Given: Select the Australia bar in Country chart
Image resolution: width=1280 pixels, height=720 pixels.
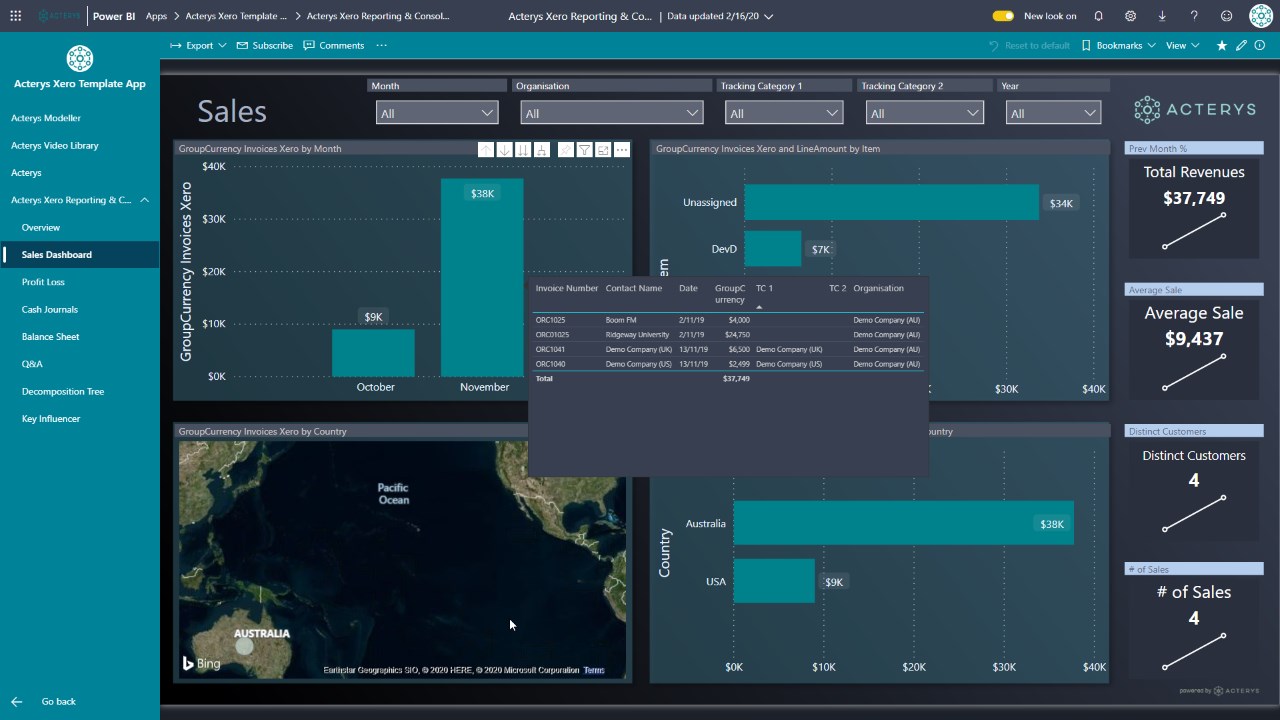Looking at the screenshot, I should [903, 523].
